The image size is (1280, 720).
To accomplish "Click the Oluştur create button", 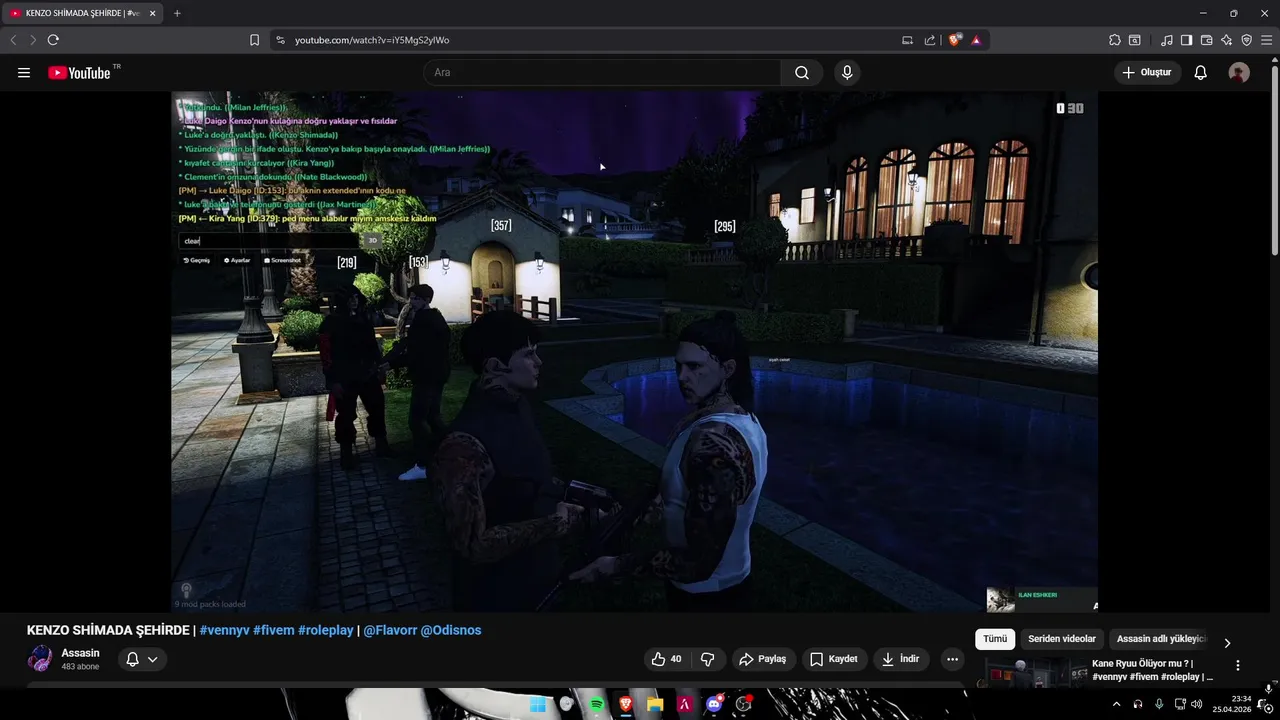I will pos(1147,73).
